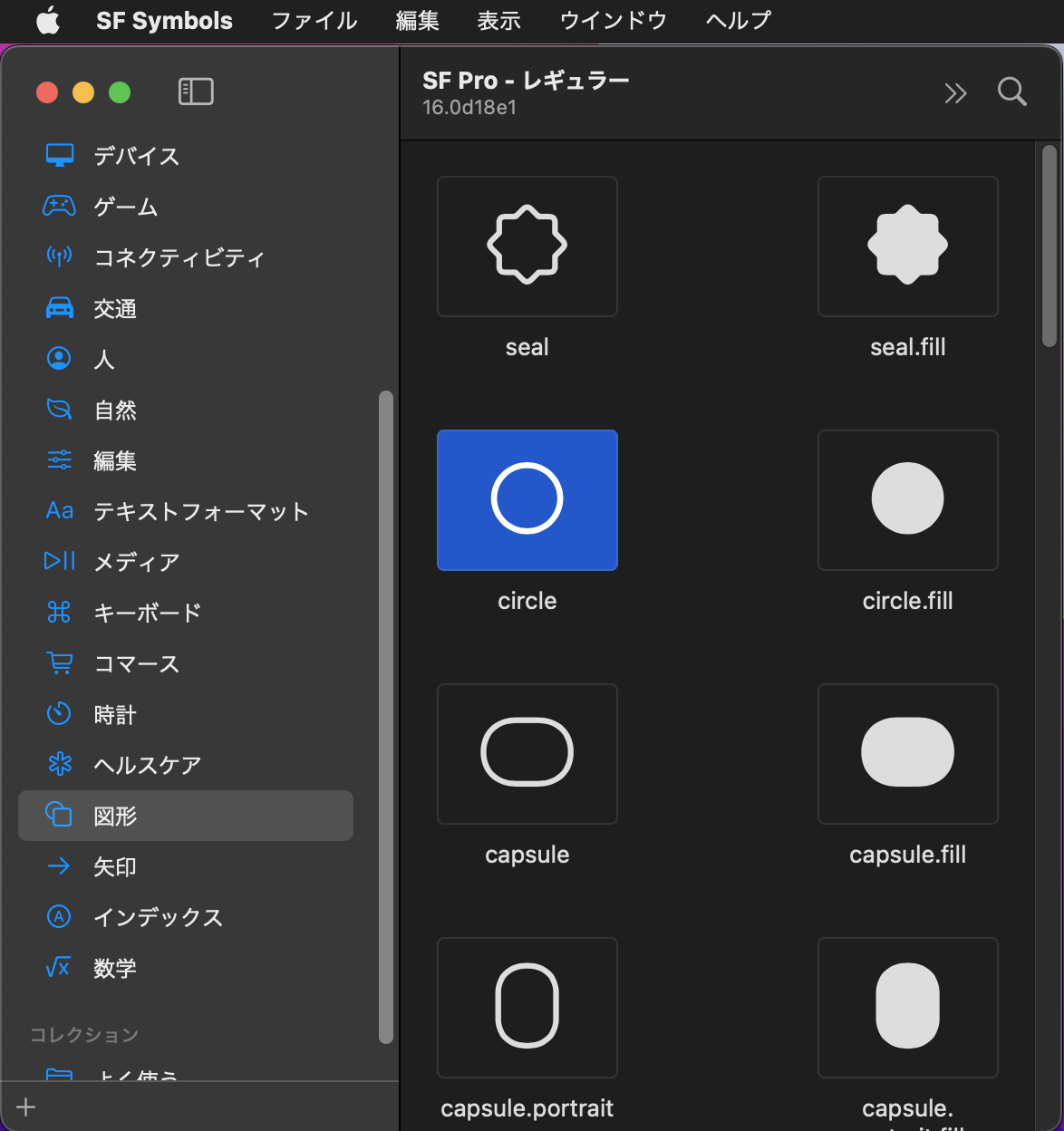Open the 人 category

(x=186, y=359)
